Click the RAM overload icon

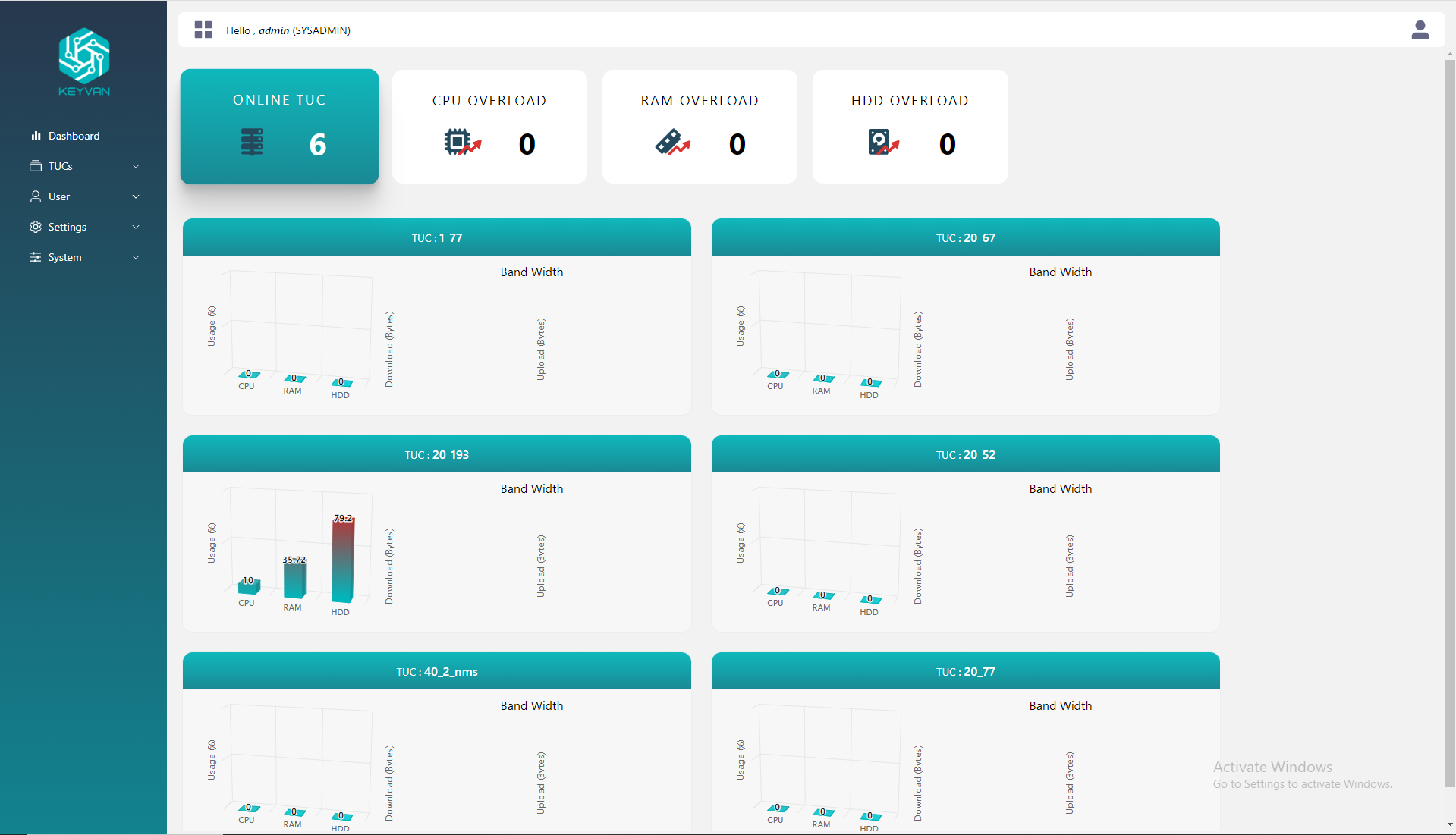point(672,143)
